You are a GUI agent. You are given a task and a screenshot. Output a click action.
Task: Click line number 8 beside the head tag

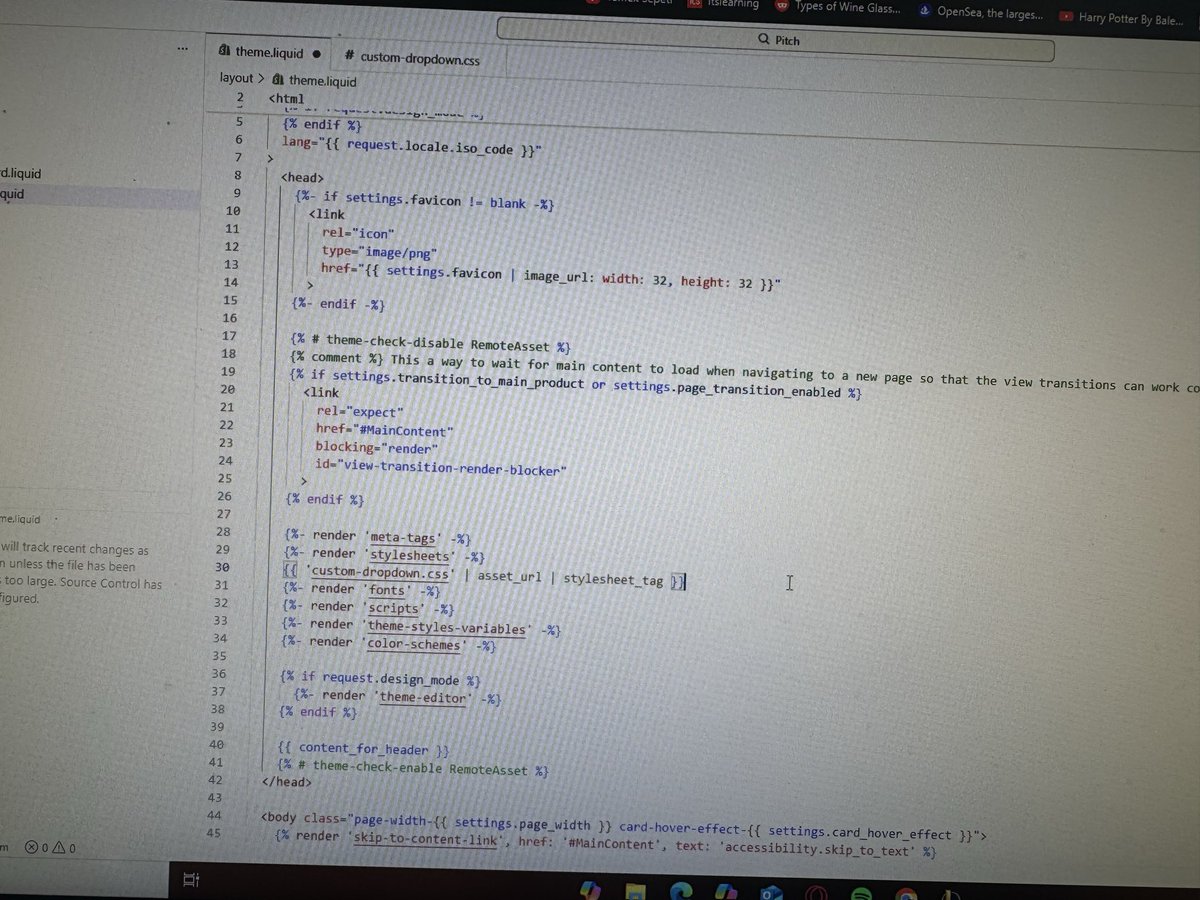click(x=236, y=175)
